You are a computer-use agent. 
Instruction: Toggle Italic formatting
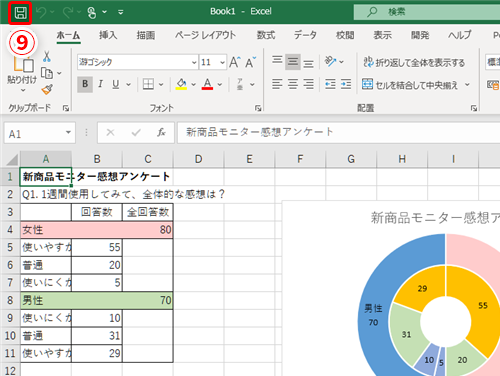[x=100, y=84]
